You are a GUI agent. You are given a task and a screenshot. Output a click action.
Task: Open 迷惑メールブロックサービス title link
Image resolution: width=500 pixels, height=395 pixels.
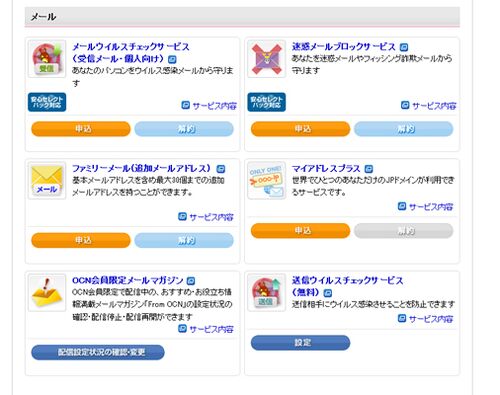coord(344,47)
